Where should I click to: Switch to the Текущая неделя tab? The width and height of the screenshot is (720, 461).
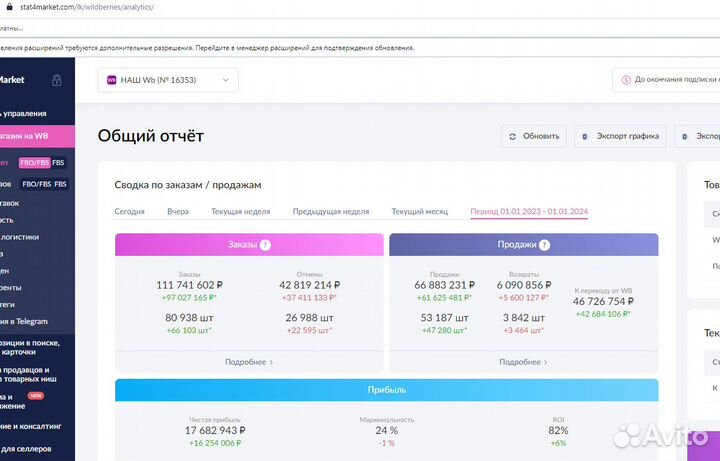tap(240, 211)
